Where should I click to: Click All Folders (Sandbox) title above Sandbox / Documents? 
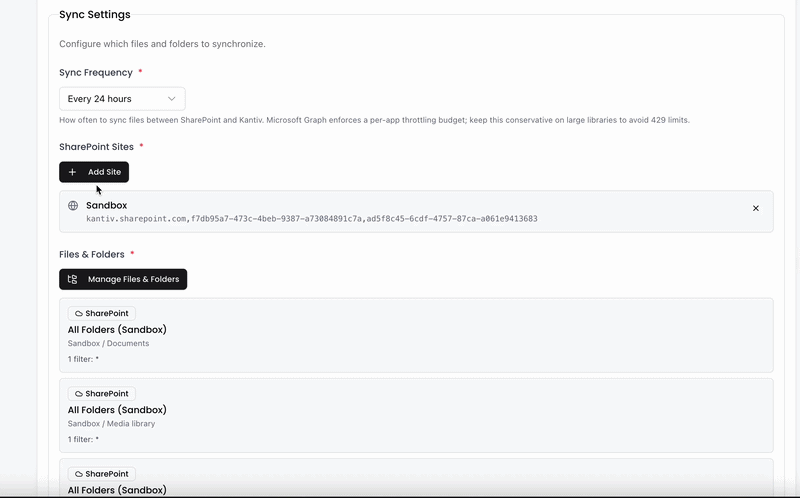(117, 330)
